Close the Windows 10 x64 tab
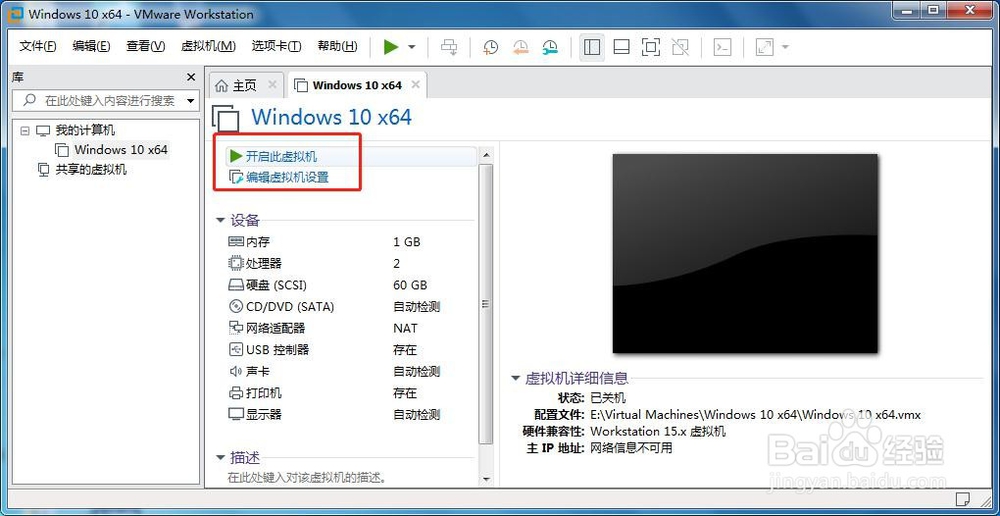 point(415,85)
